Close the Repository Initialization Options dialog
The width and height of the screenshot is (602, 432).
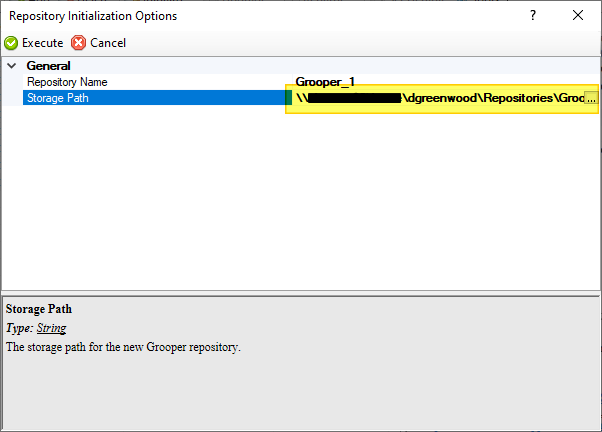(578, 15)
